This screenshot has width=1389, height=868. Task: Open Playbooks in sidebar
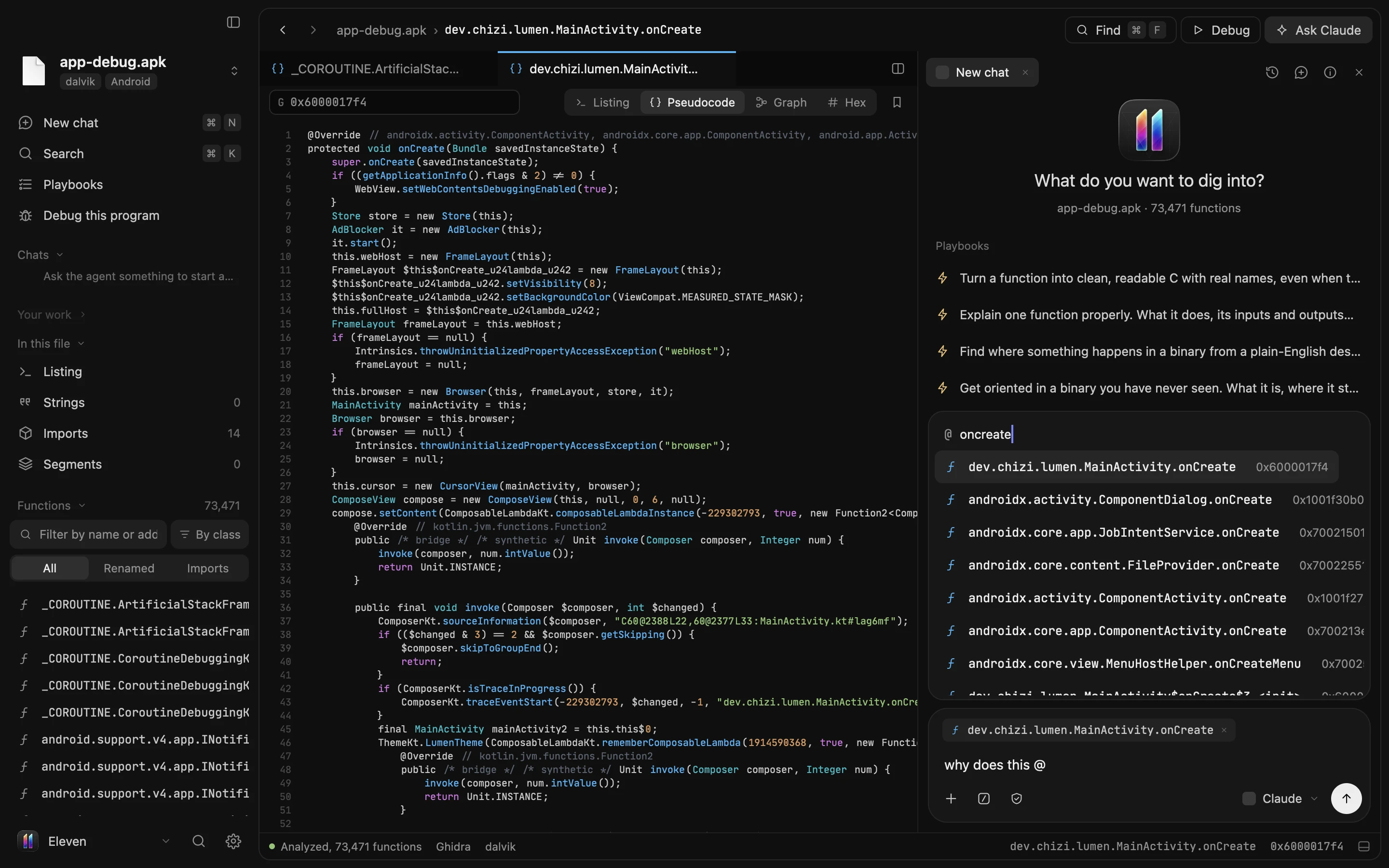(x=130, y=185)
